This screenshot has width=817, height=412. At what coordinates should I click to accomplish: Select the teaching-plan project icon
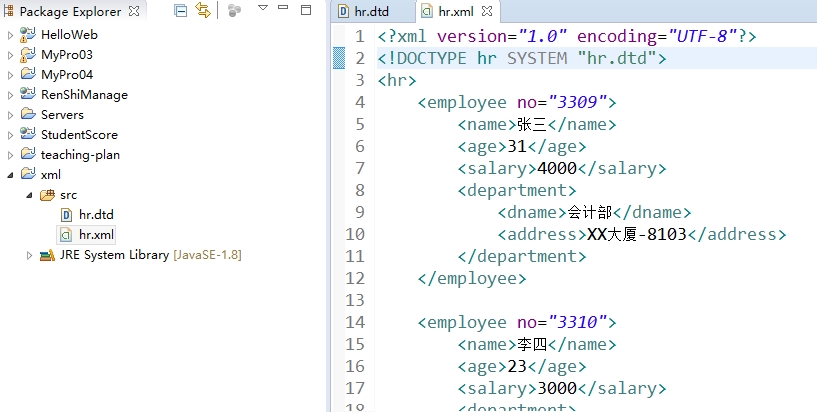tap(28, 154)
